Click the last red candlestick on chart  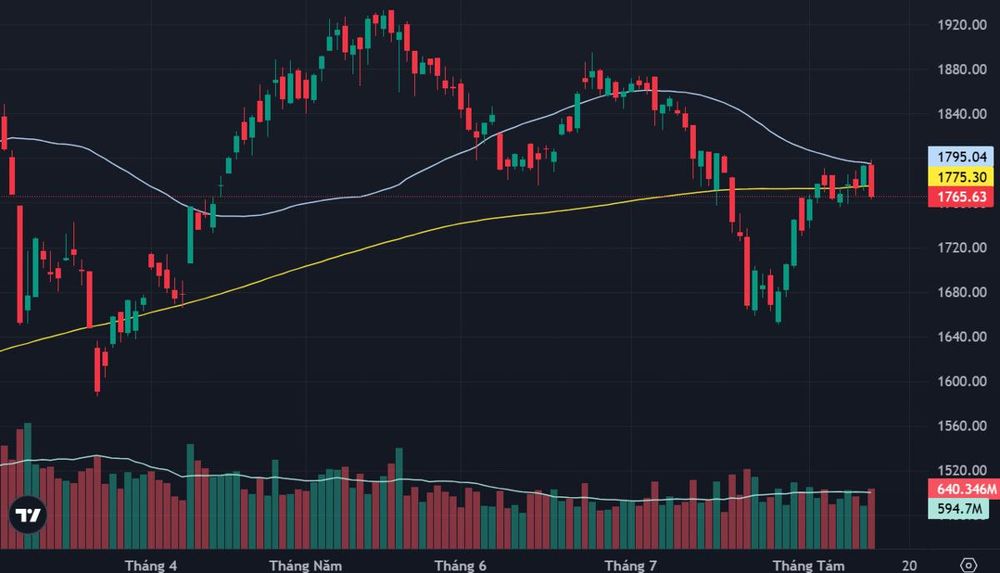click(x=872, y=181)
